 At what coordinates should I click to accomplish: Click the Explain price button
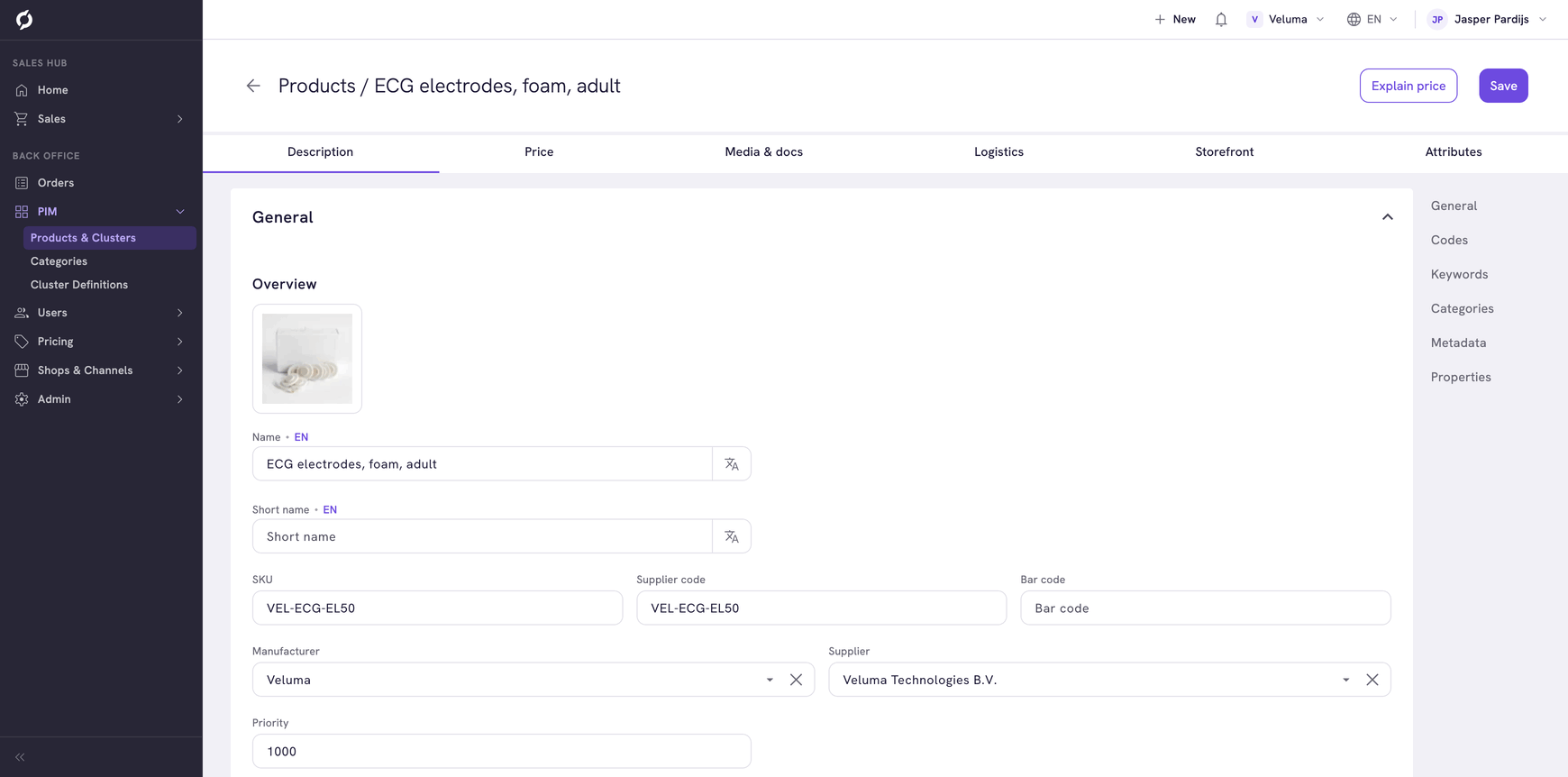1408,86
